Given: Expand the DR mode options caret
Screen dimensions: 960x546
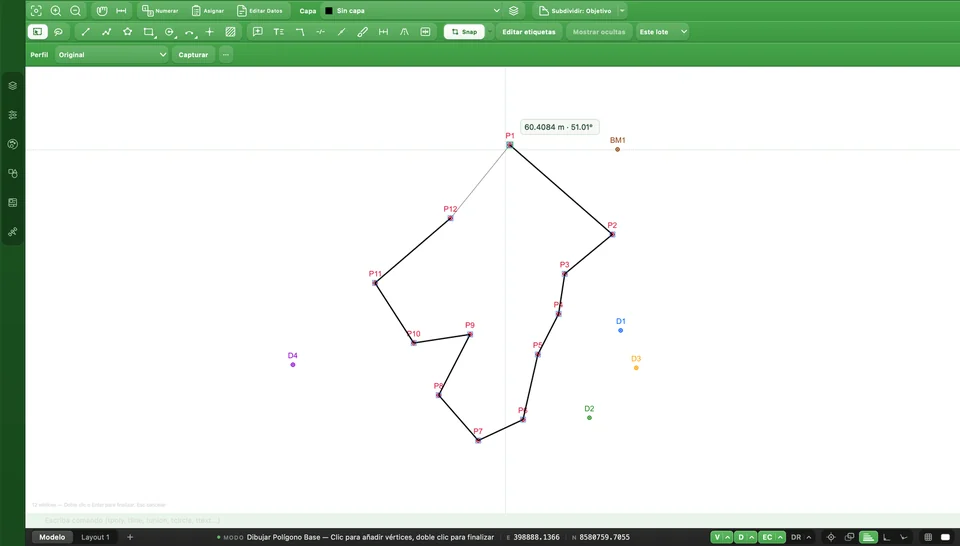Looking at the screenshot, I should [809, 537].
